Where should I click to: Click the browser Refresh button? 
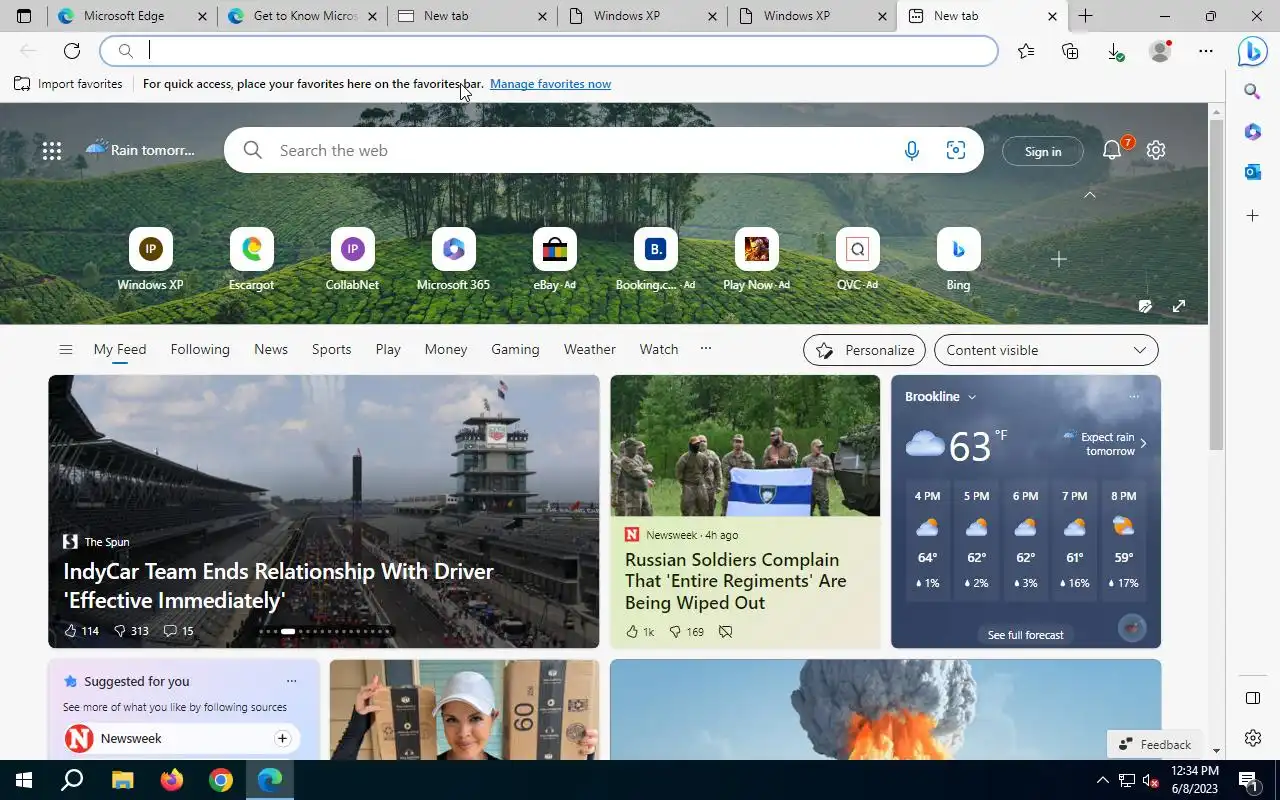coord(72,51)
